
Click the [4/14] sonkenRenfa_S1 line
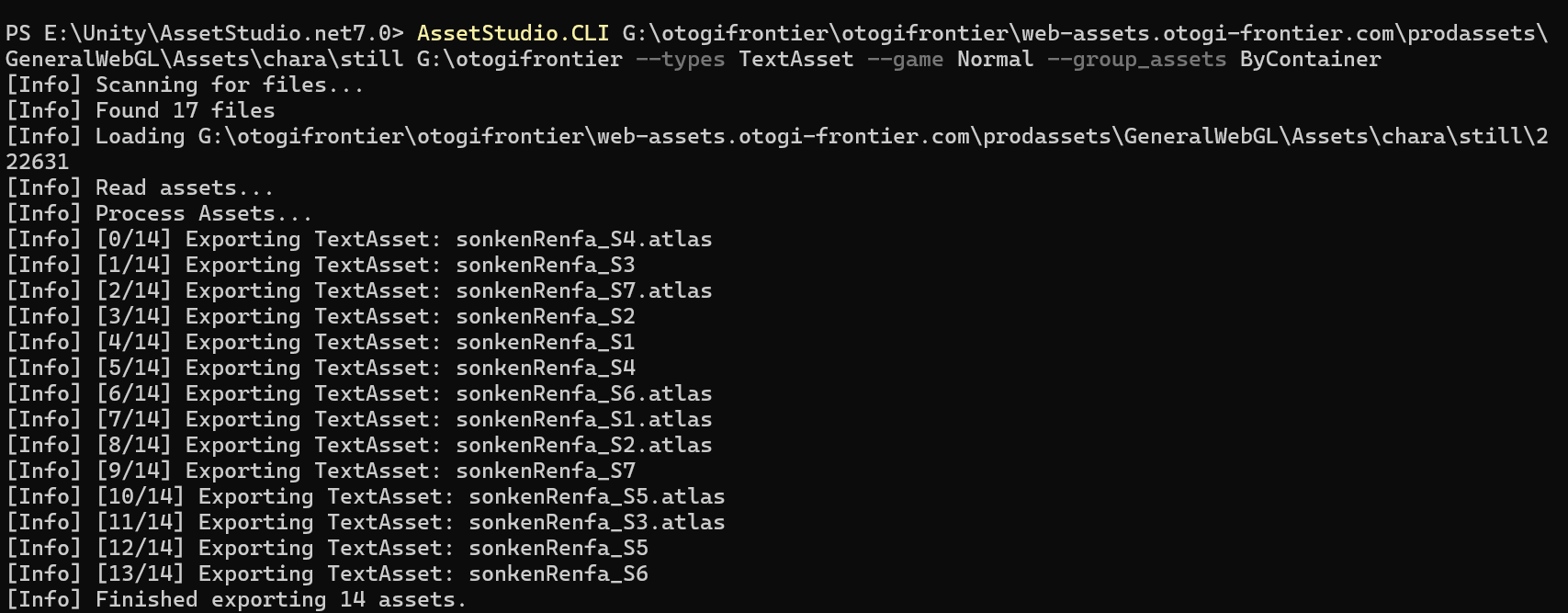[321, 342]
